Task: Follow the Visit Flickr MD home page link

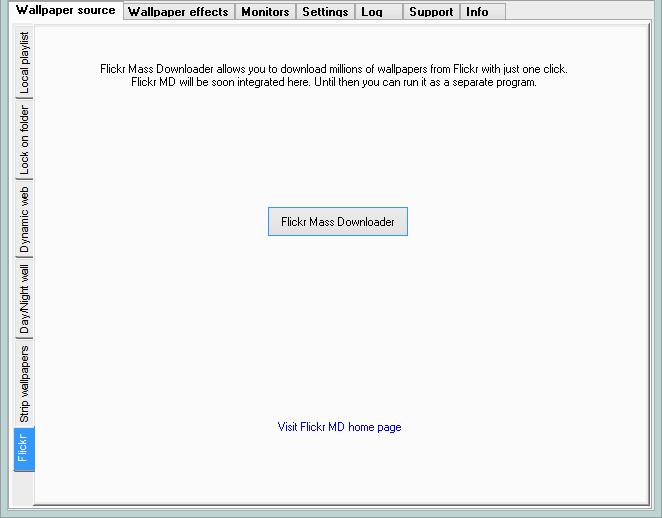Action: point(339,427)
